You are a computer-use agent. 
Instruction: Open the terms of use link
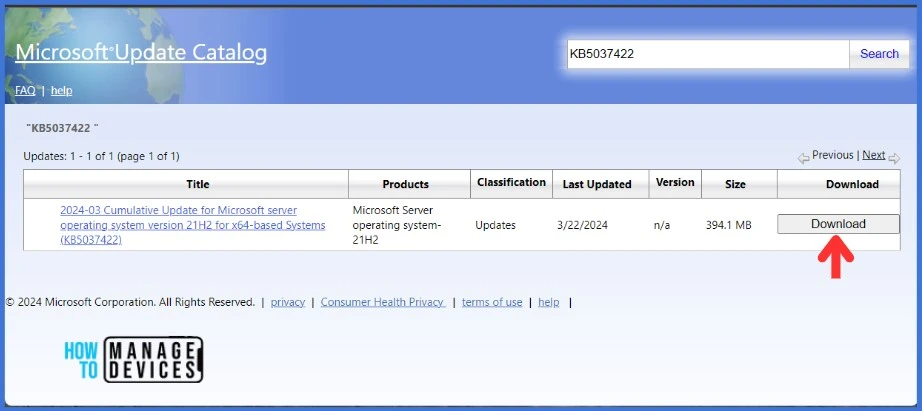point(492,302)
